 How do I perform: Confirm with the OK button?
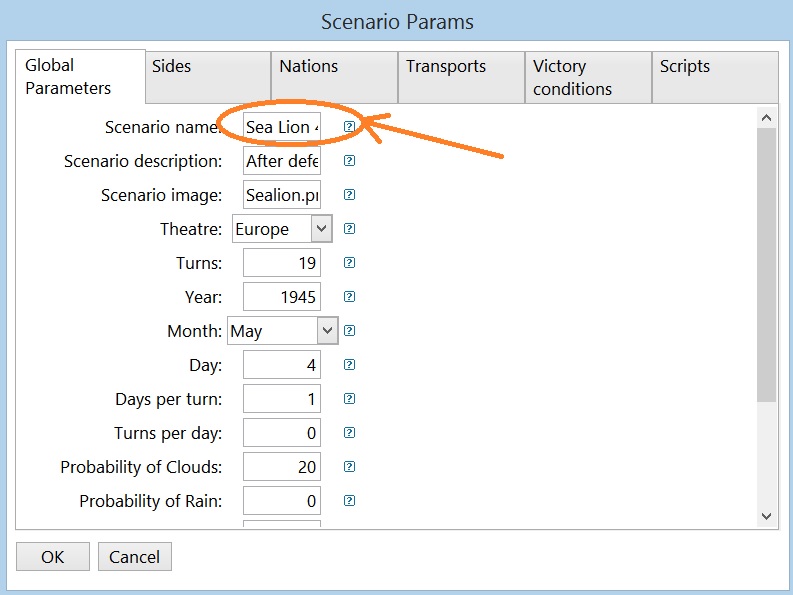pyautogui.click(x=53, y=557)
